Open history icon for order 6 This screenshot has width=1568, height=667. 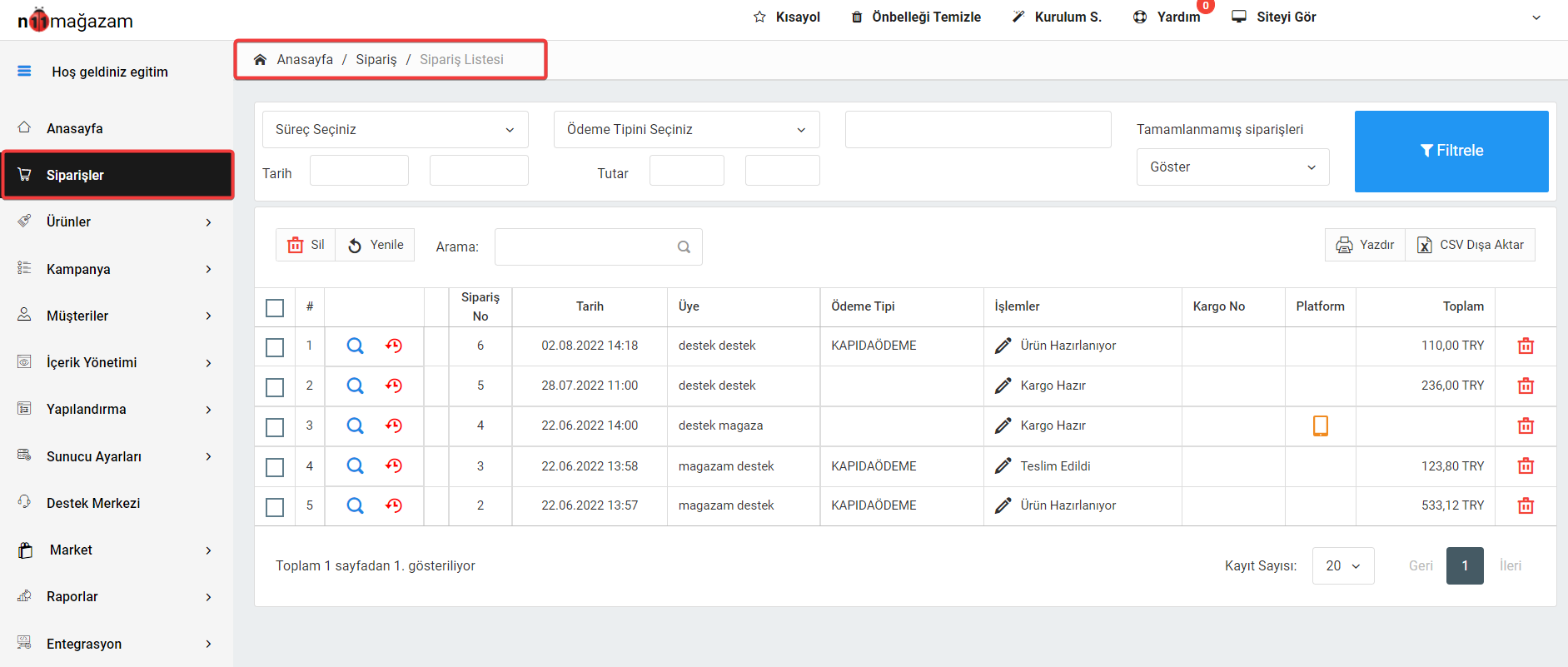[x=394, y=346]
